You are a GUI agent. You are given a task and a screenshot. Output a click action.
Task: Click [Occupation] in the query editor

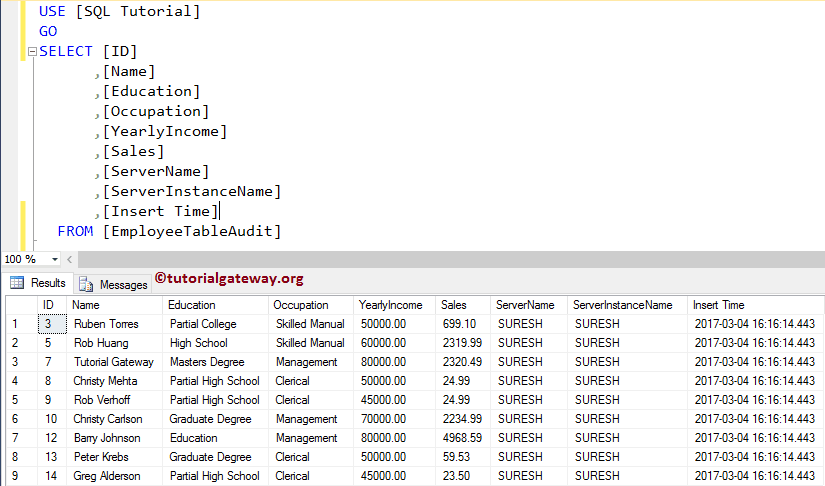(x=156, y=112)
